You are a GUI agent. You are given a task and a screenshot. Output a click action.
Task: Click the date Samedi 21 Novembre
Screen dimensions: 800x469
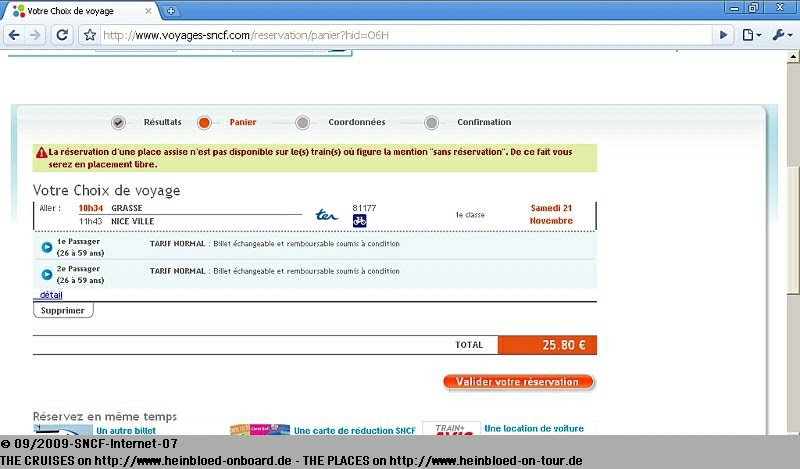551,214
